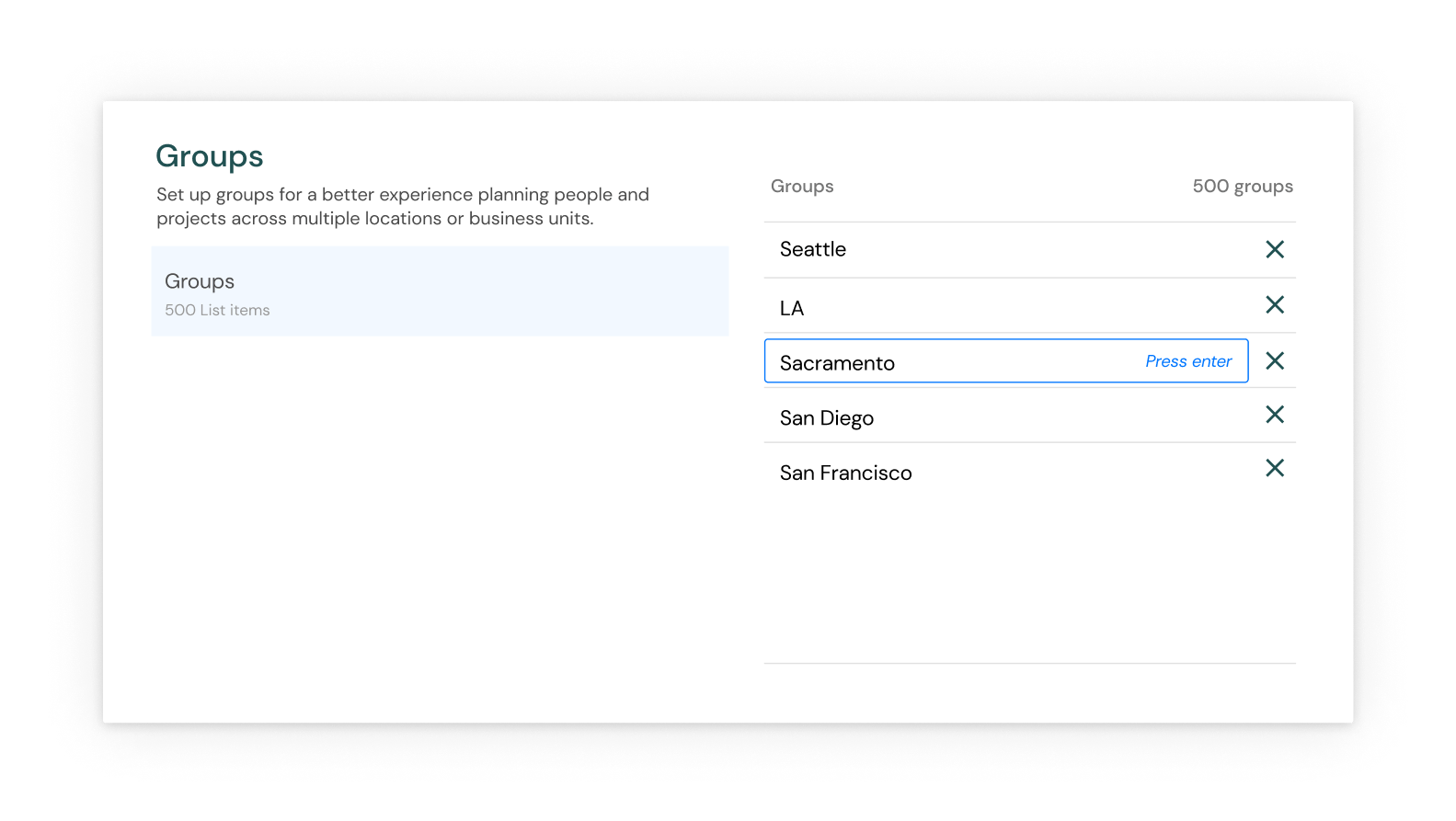Remove the LA group
Screen dimensions: 1456x821
coord(1274,304)
